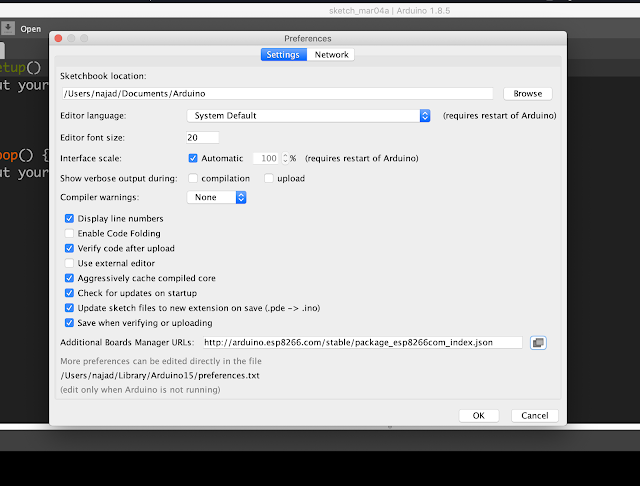Enable verbose output during compilation
Screen dimensions: 640x486
point(193,178)
